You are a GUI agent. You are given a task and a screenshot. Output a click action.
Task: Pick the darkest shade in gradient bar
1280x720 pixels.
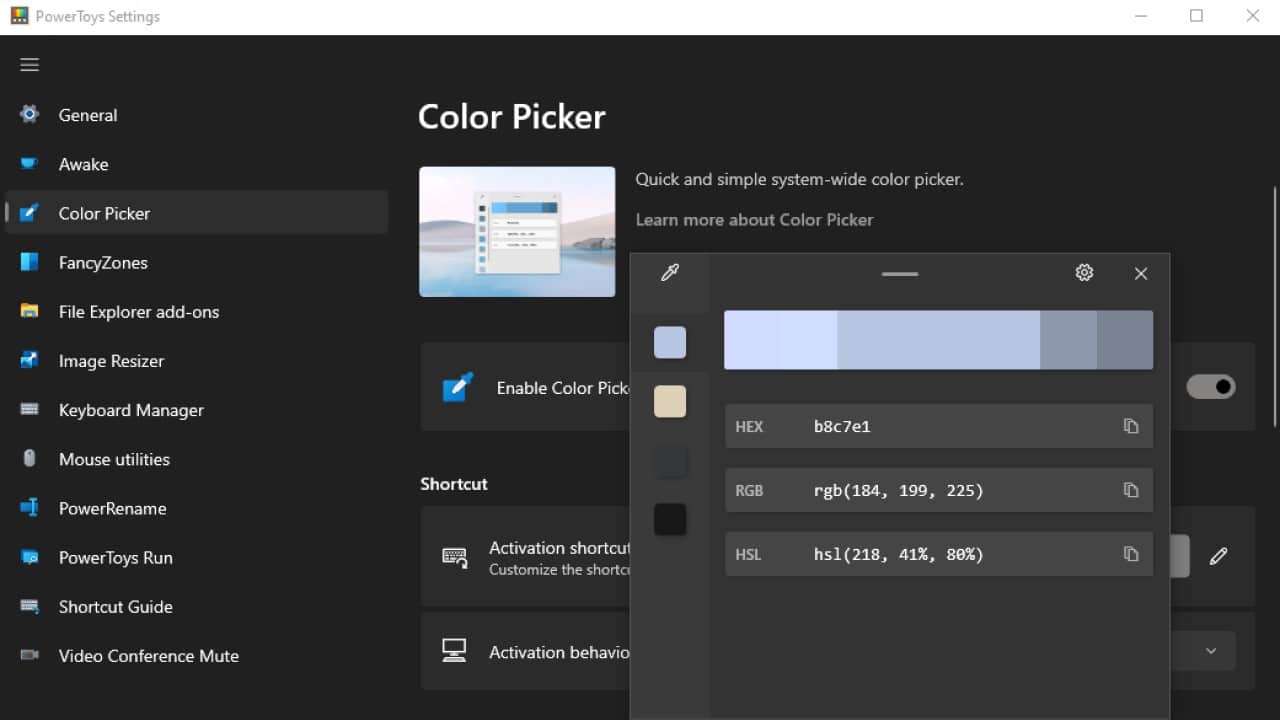coord(1125,340)
